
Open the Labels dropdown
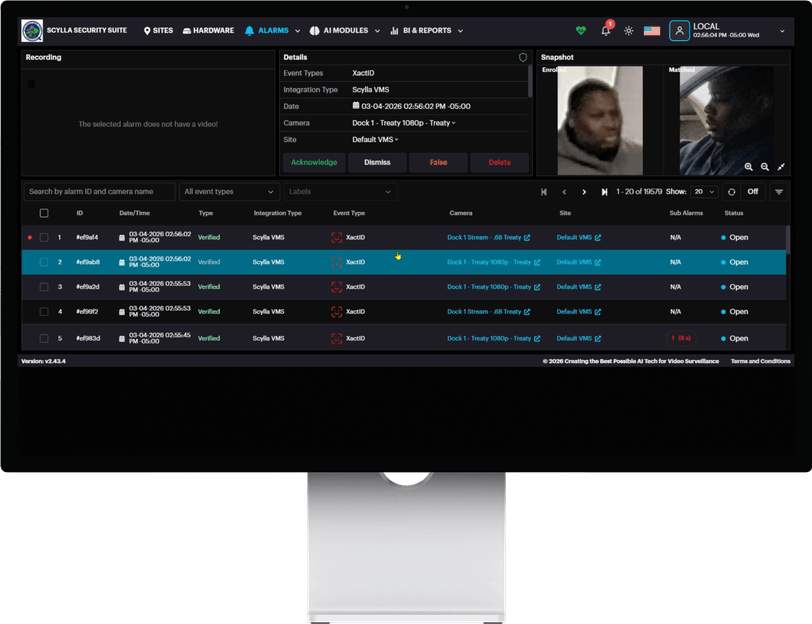[340, 192]
